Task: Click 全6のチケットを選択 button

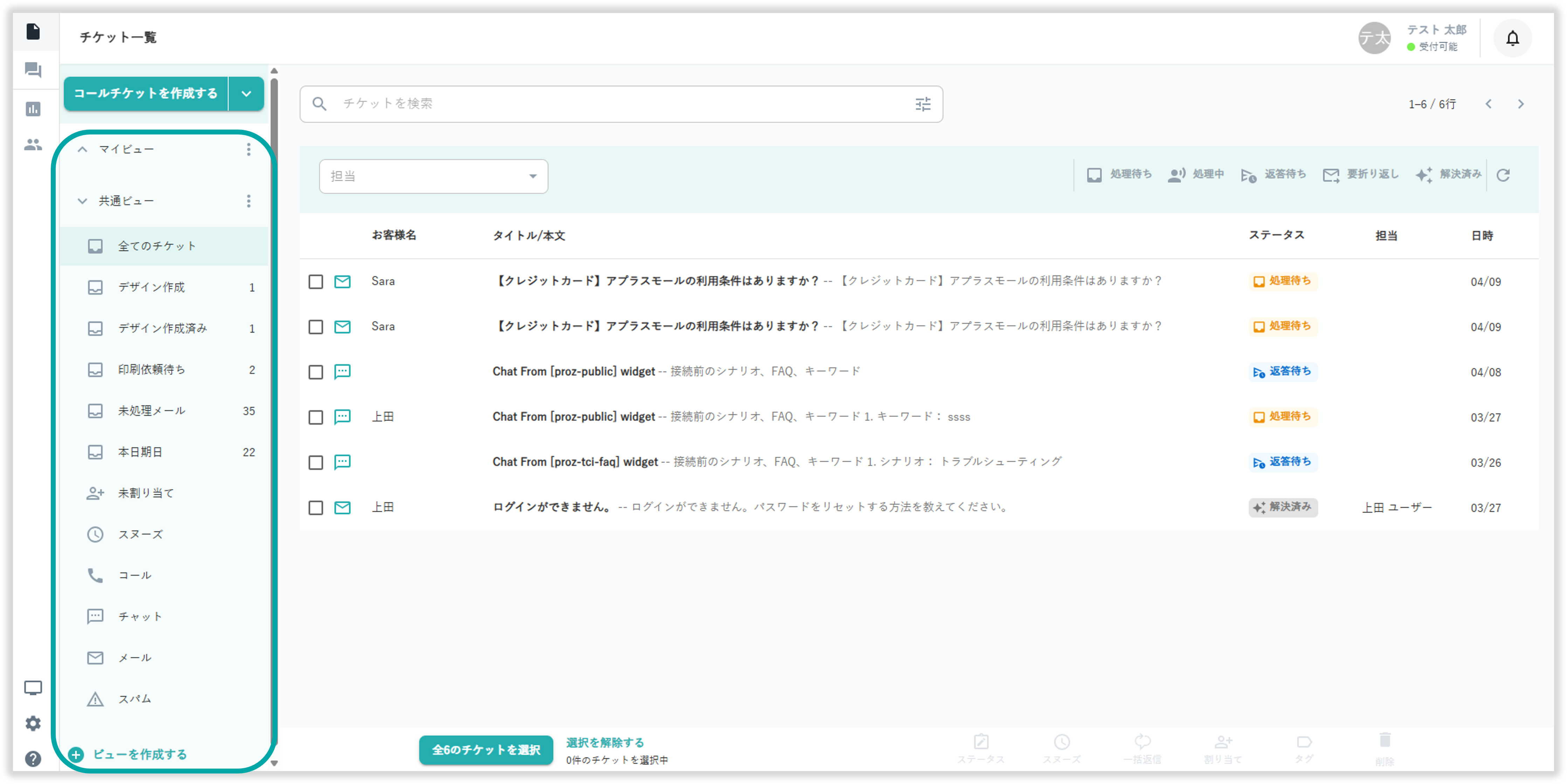Action: [485, 750]
